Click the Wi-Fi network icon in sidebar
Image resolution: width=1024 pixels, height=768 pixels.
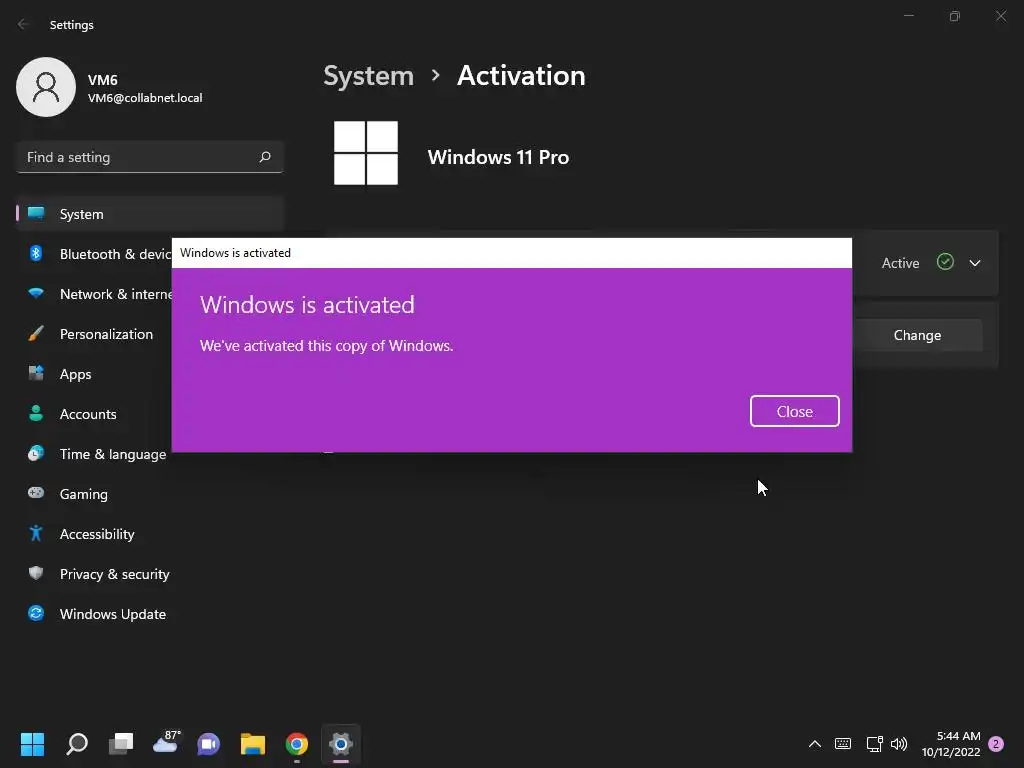tap(36, 293)
